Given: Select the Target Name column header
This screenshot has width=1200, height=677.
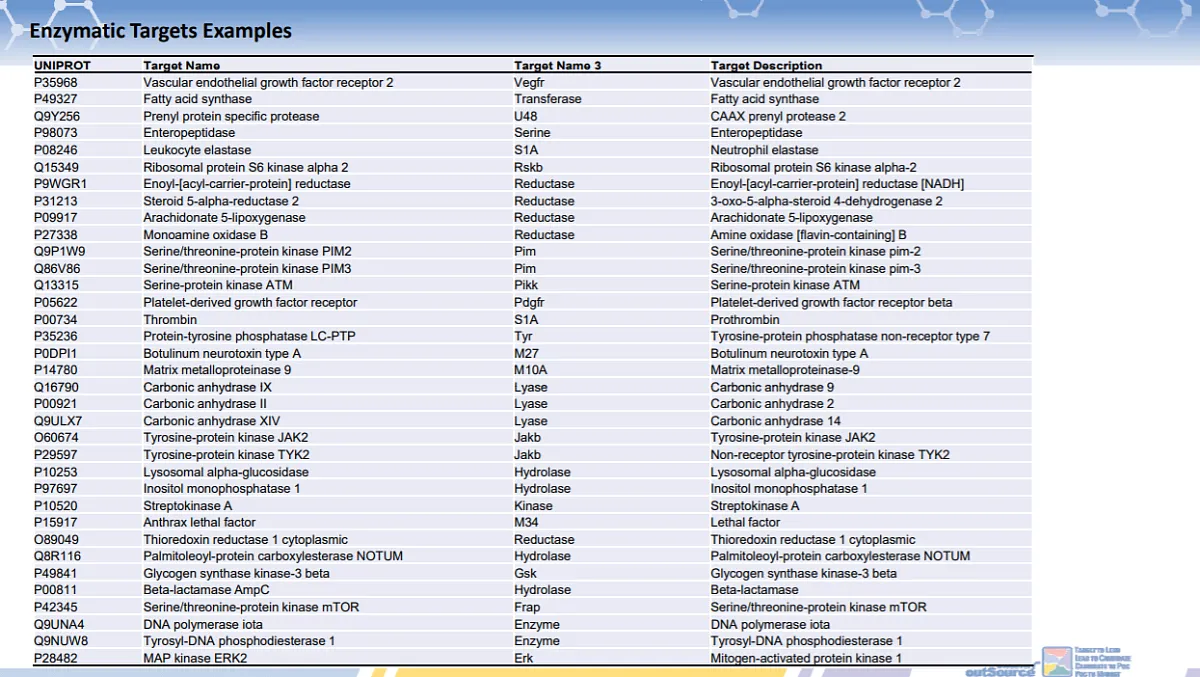Looking at the screenshot, I should [x=180, y=65].
